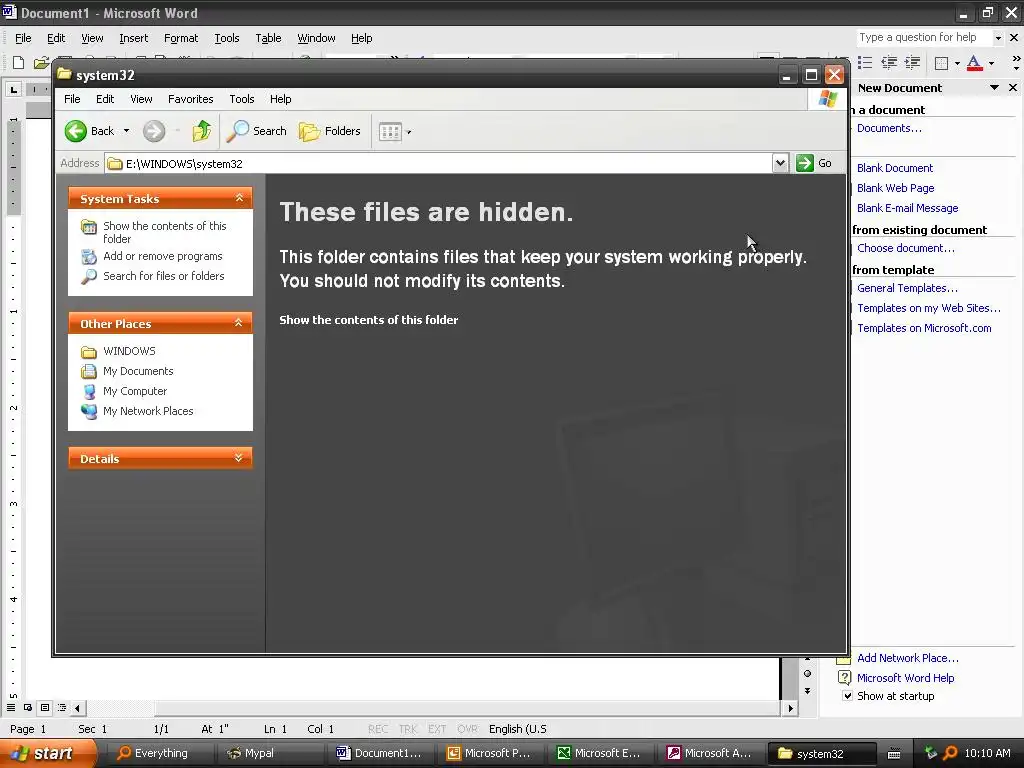This screenshot has width=1024, height=768.
Task: Click the Forward arrow in Explorer toolbar
Action: 154,131
